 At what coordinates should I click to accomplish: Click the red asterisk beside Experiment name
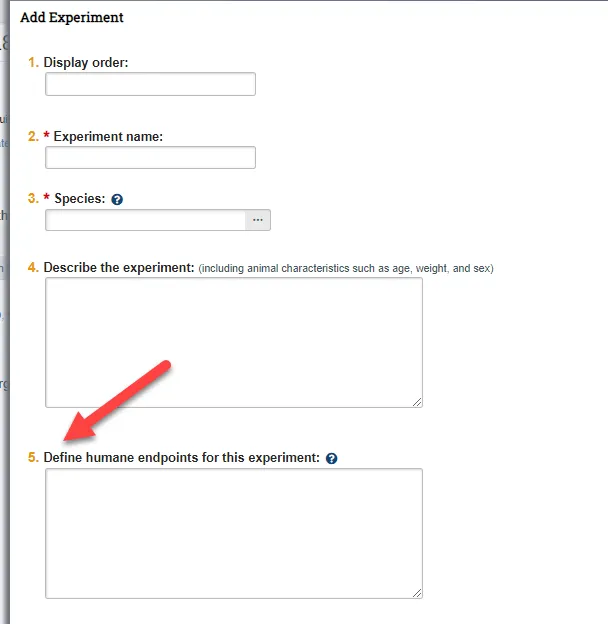[x=46, y=136]
